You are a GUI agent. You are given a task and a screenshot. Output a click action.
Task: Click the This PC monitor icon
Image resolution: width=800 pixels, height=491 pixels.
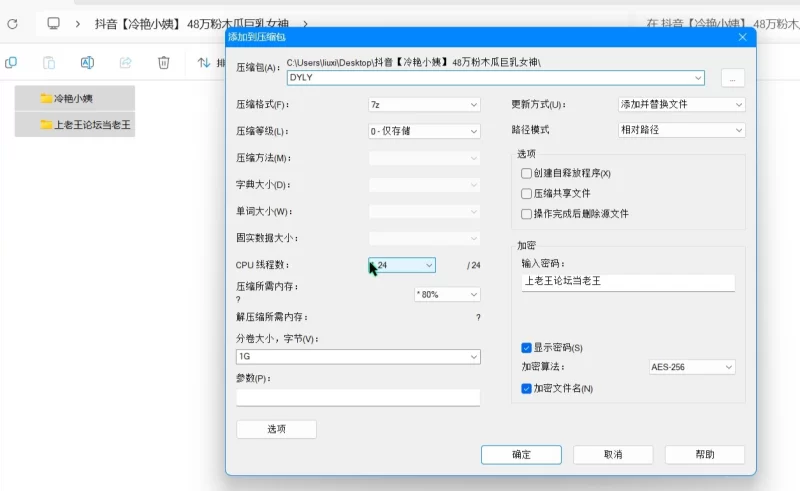click(x=54, y=23)
